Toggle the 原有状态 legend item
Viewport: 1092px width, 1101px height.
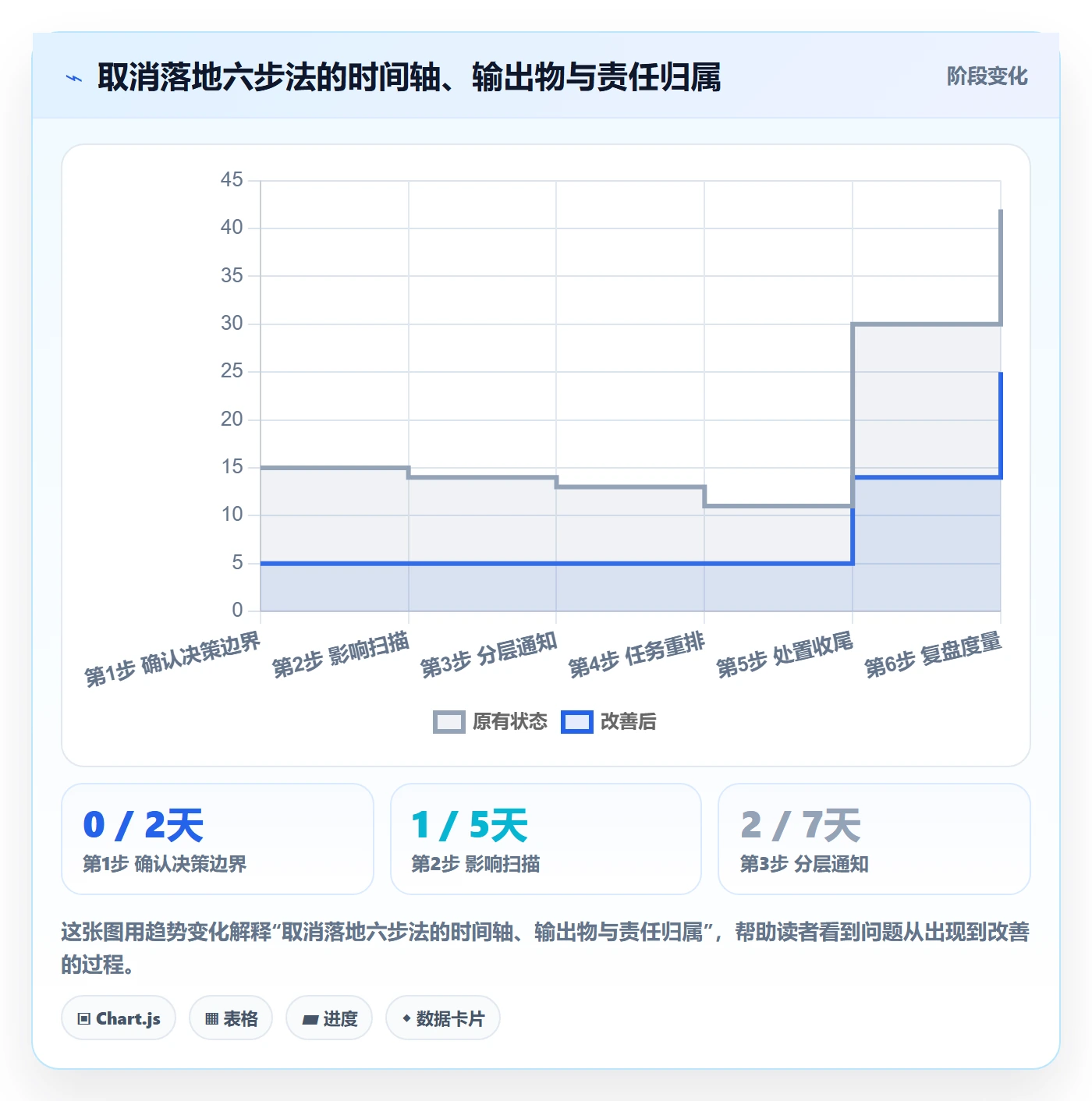click(x=491, y=722)
